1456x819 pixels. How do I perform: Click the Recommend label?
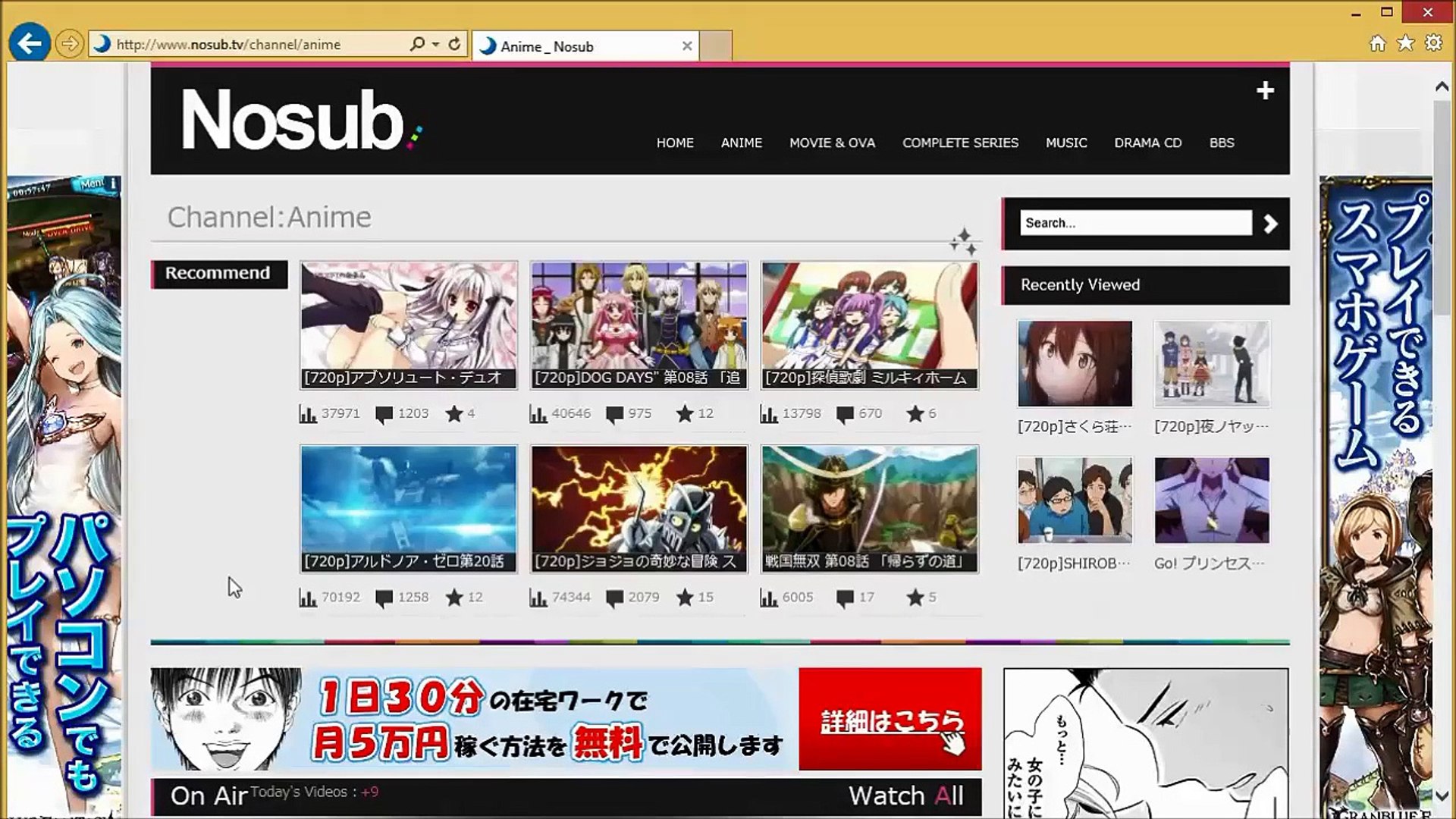pos(218,273)
